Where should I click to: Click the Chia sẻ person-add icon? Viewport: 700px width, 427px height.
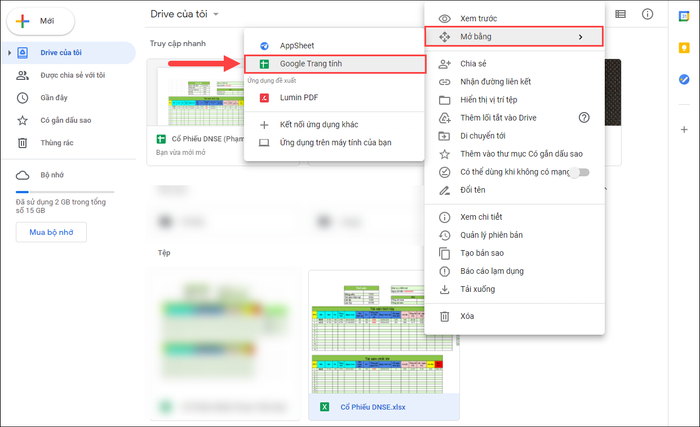click(444, 64)
